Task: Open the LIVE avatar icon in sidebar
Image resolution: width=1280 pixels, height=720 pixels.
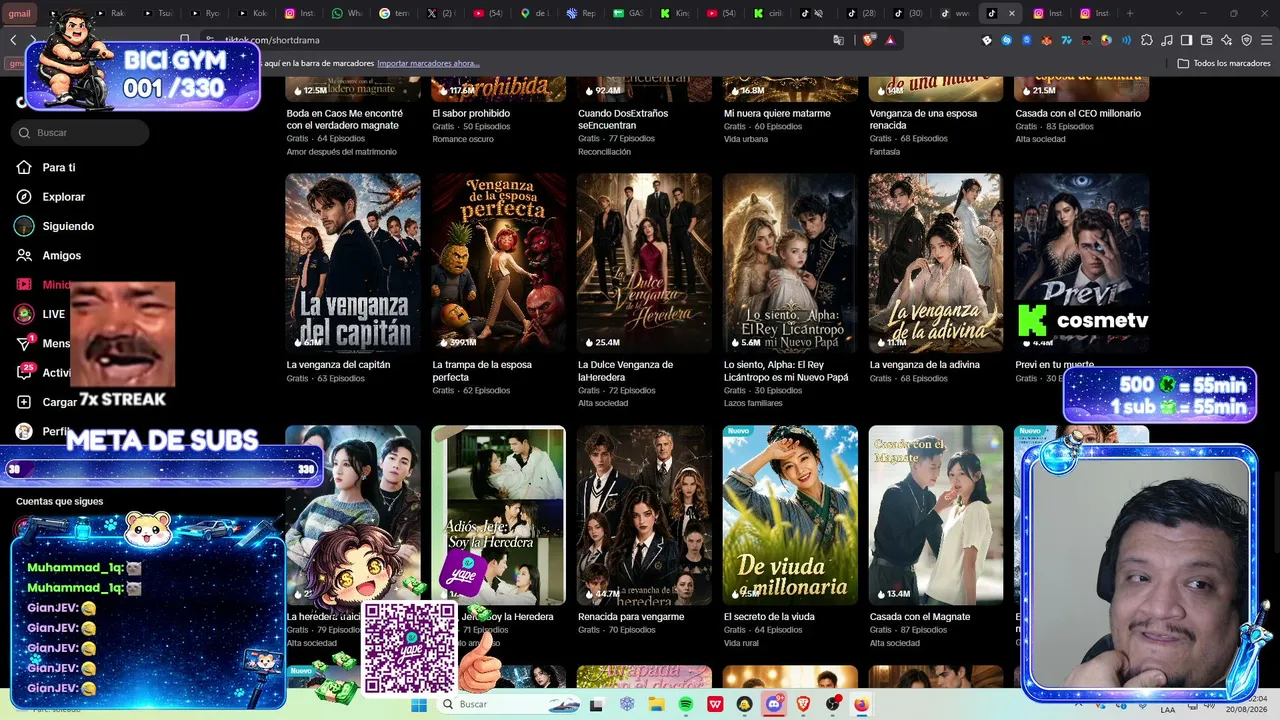Action: point(24,314)
